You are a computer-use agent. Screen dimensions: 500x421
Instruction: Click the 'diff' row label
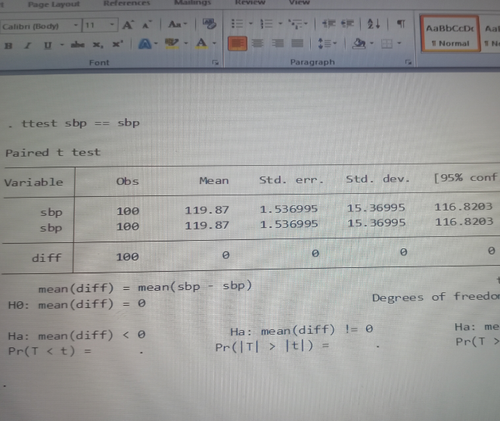click(x=46, y=258)
